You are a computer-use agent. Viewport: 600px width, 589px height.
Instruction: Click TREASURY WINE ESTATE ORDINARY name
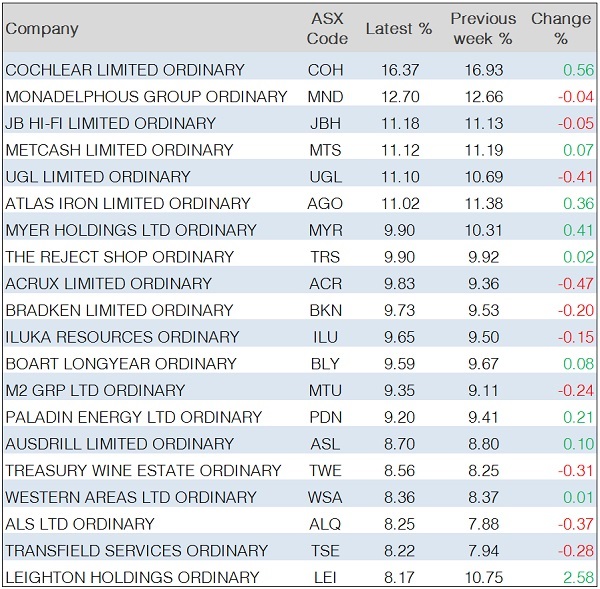[x=143, y=470]
